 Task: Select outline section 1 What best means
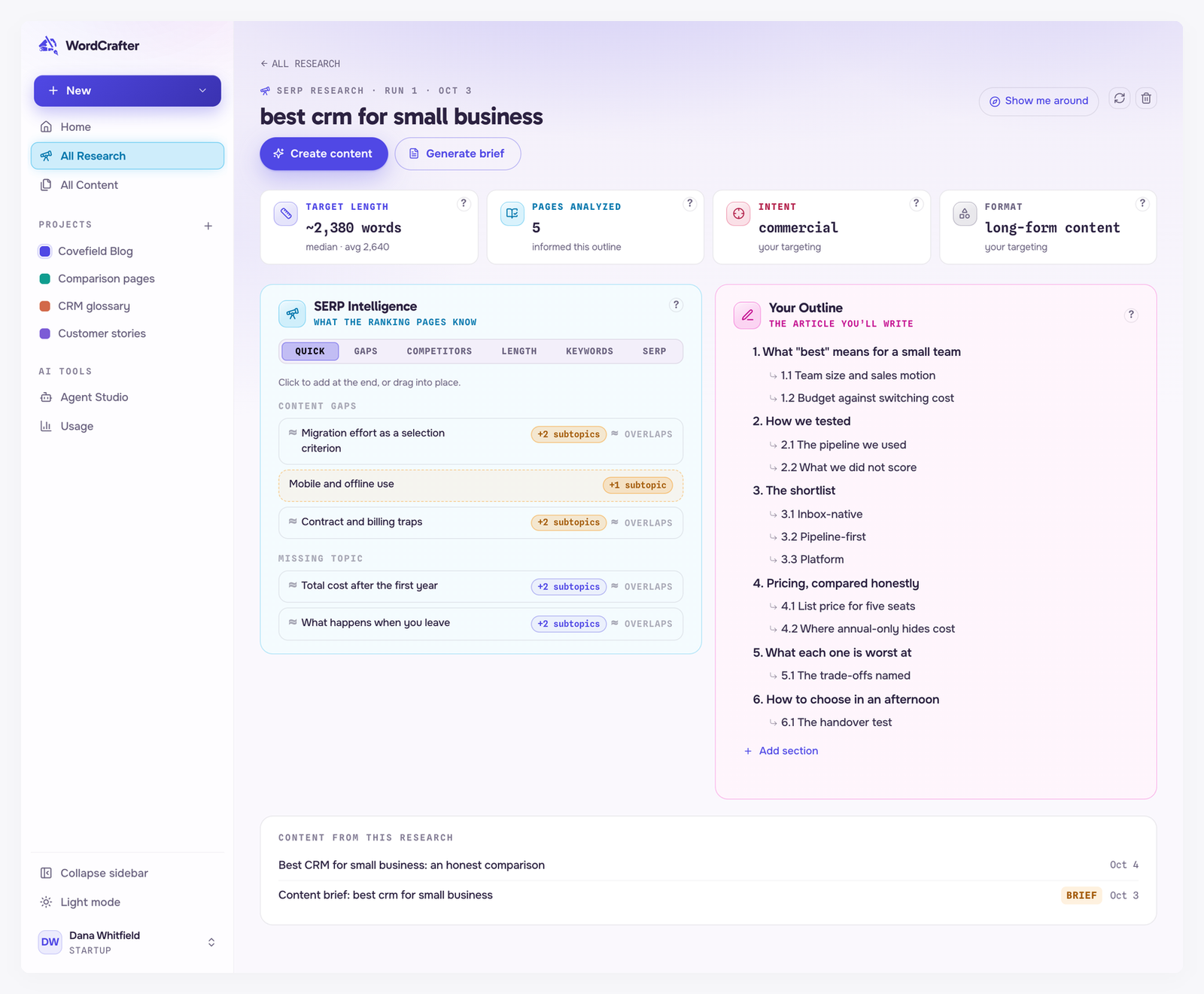click(x=856, y=351)
